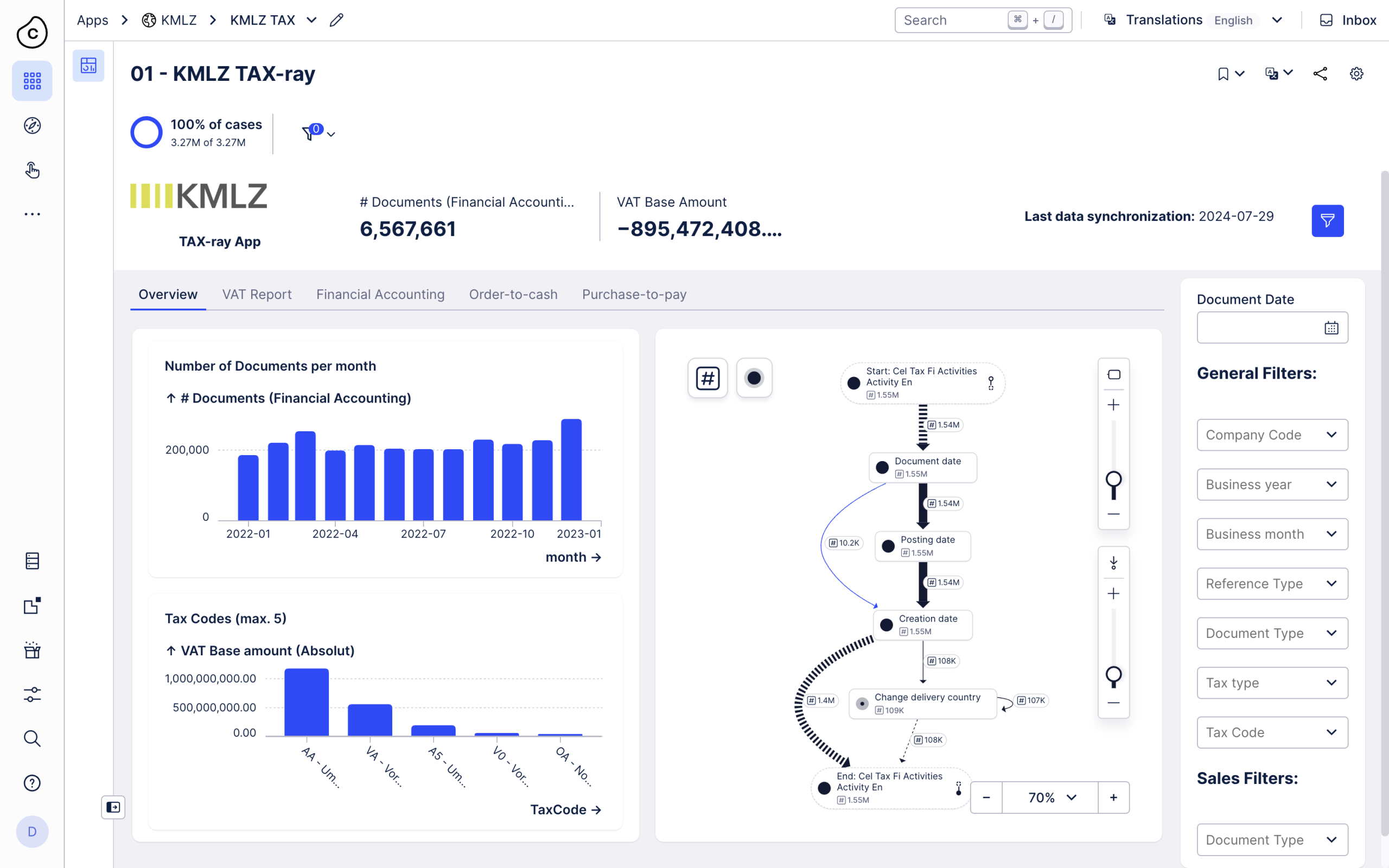This screenshot has width=1389, height=868.
Task: Increase connections with lower plus icon
Action: click(x=1113, y=593)
